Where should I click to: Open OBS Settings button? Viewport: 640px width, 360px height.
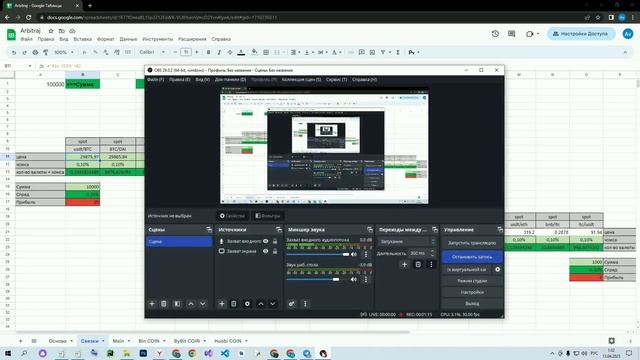click(x=472, y=292)
